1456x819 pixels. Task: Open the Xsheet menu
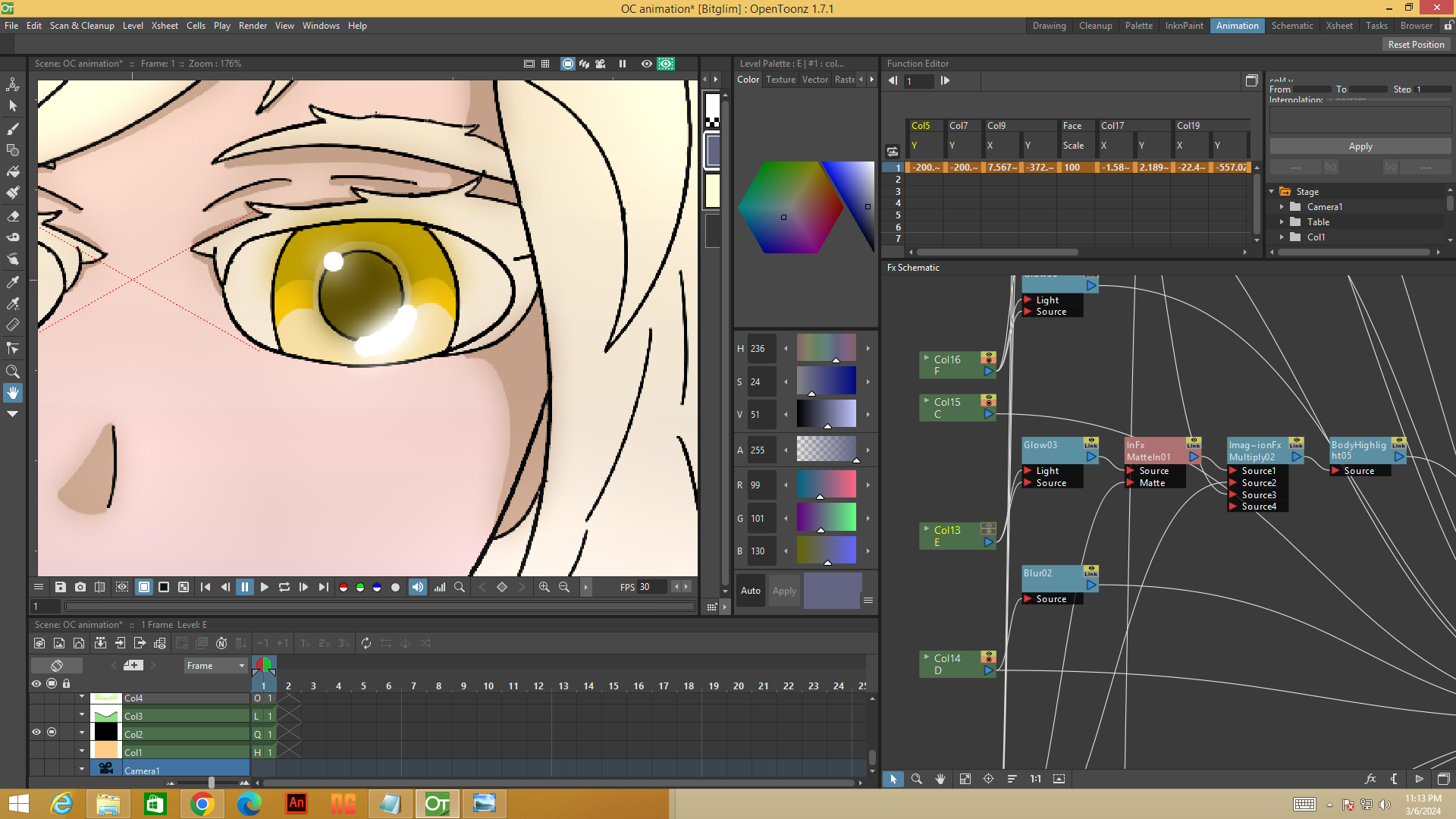point(165,26)
